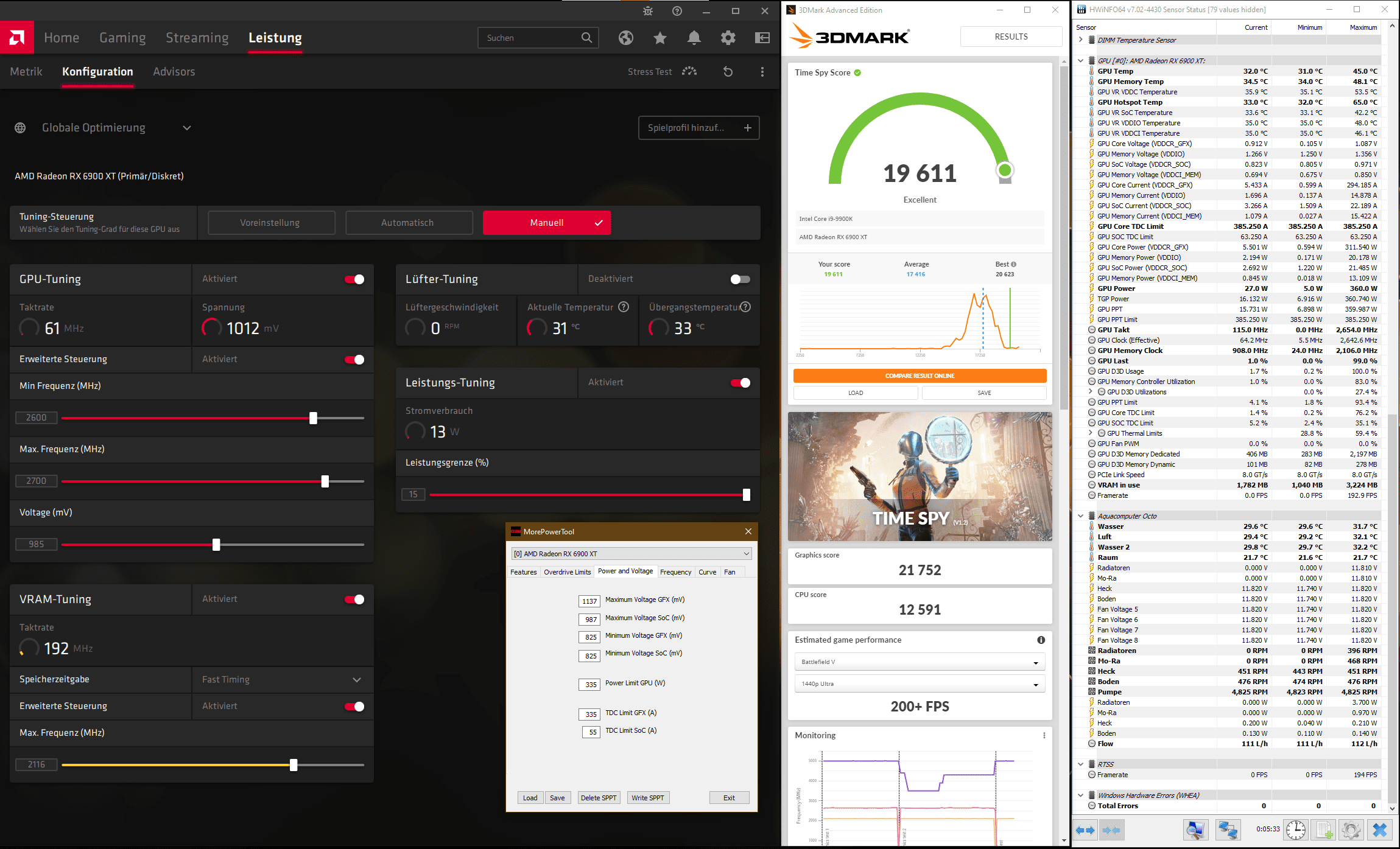The height and width of the screenshot is (849, 1400).
Task: Click Spielprofil hinzufügen button
Action: point(699,128)
